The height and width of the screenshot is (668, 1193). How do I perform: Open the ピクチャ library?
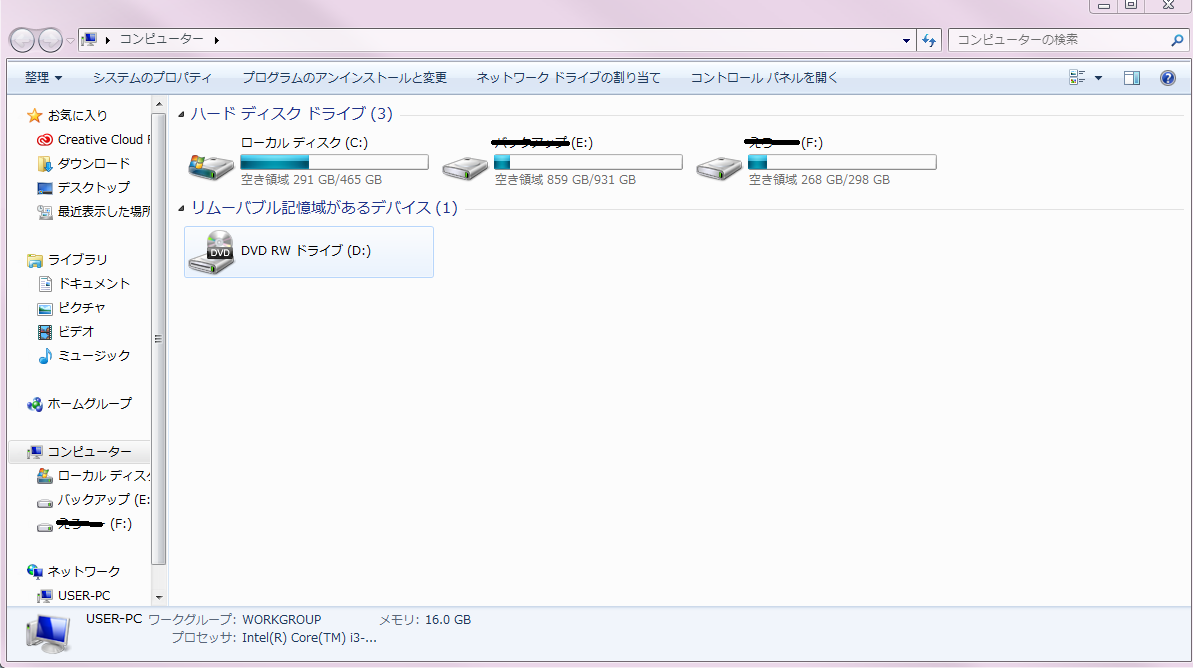(72, 308)
